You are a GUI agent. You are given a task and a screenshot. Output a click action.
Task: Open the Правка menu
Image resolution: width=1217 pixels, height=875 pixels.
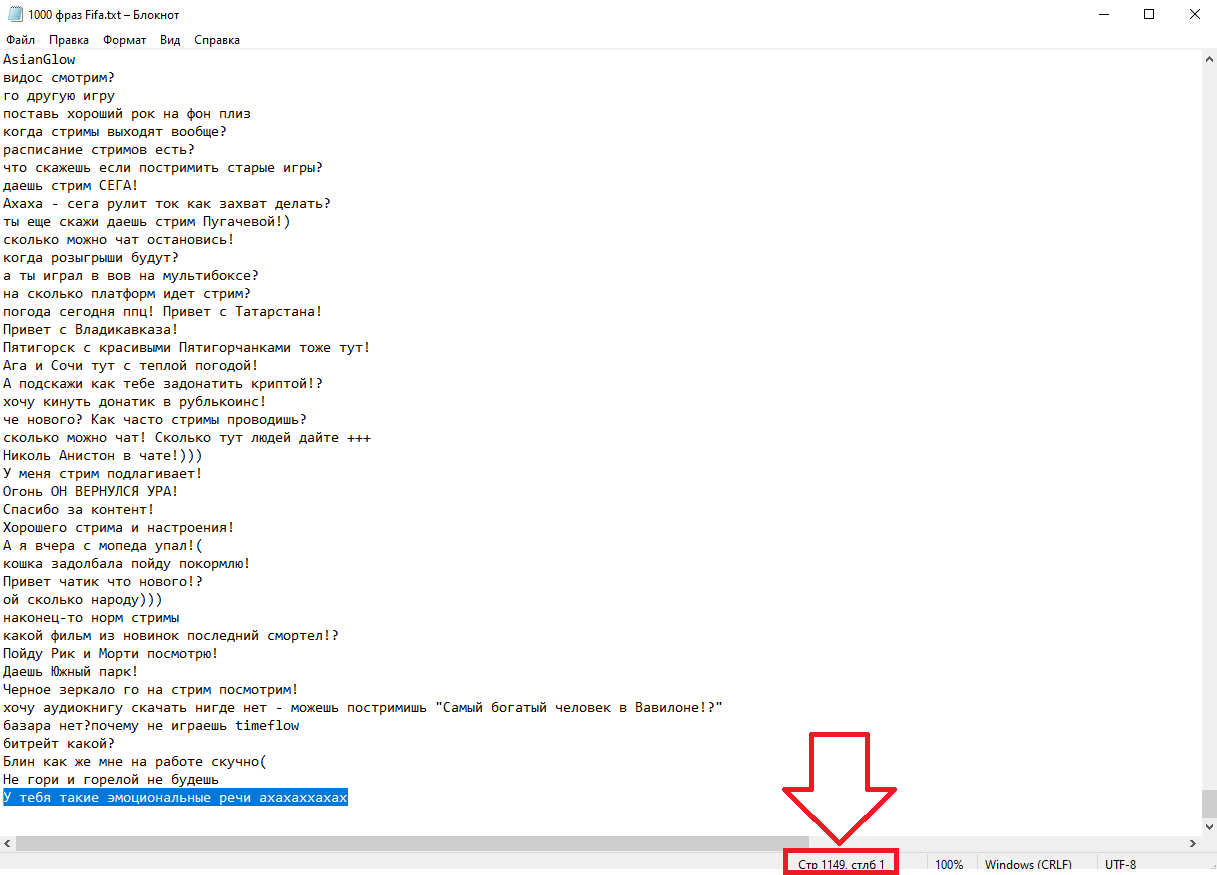[x=69, y=40]
